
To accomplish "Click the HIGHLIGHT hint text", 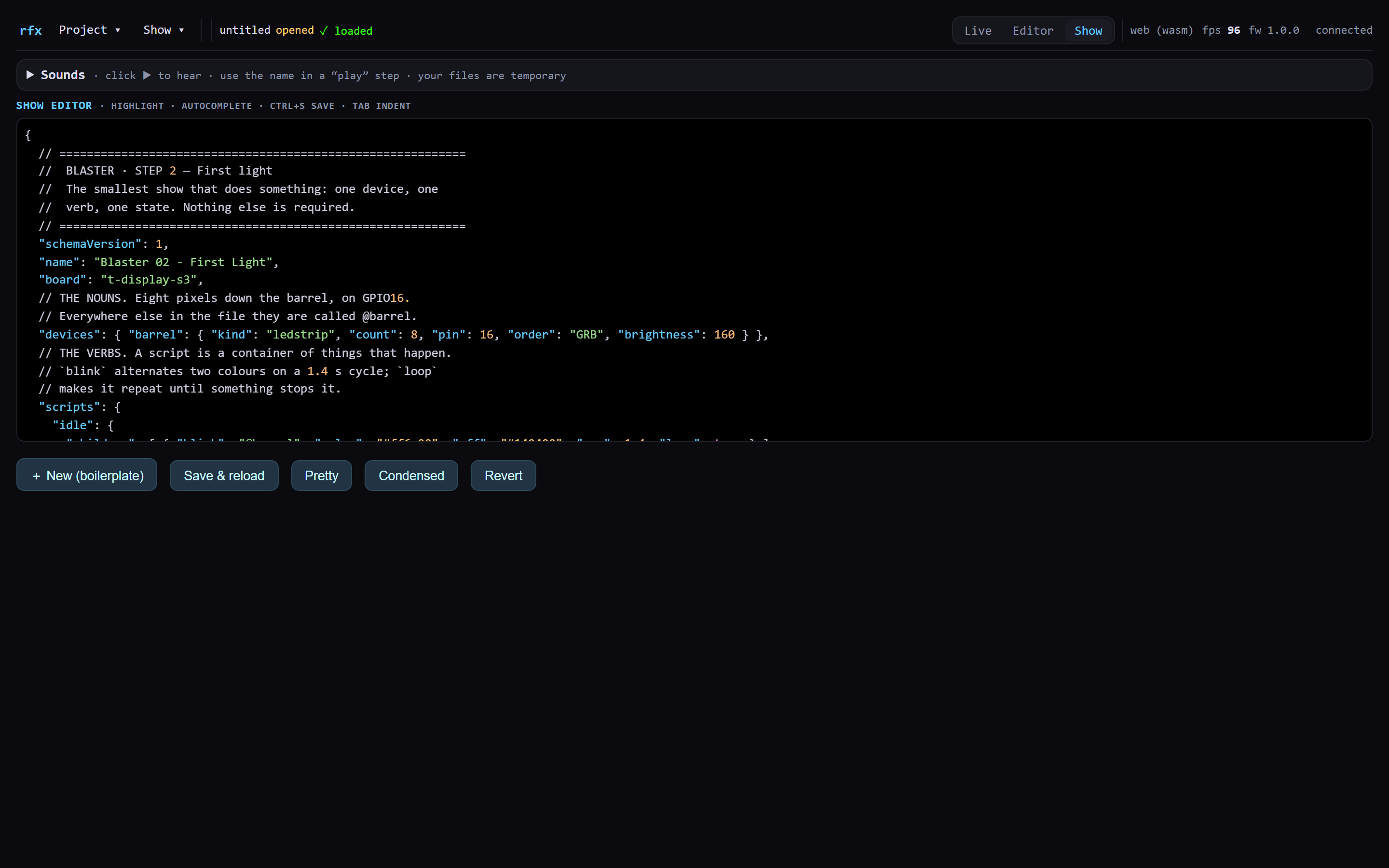I will 137,106.
